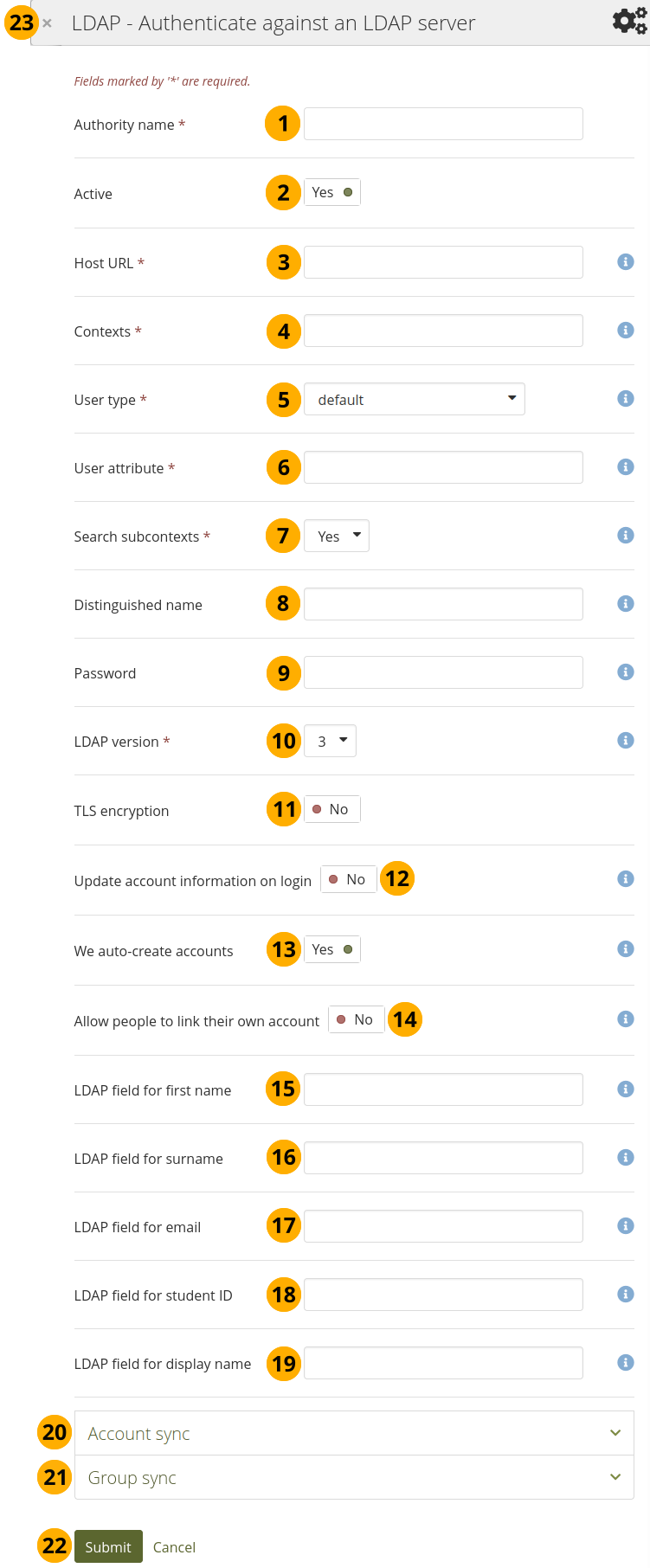Image resolution: width=650 pixels, height=1568 pixels.
Task: Toggle the Active switch off
Action: [332, 192]
